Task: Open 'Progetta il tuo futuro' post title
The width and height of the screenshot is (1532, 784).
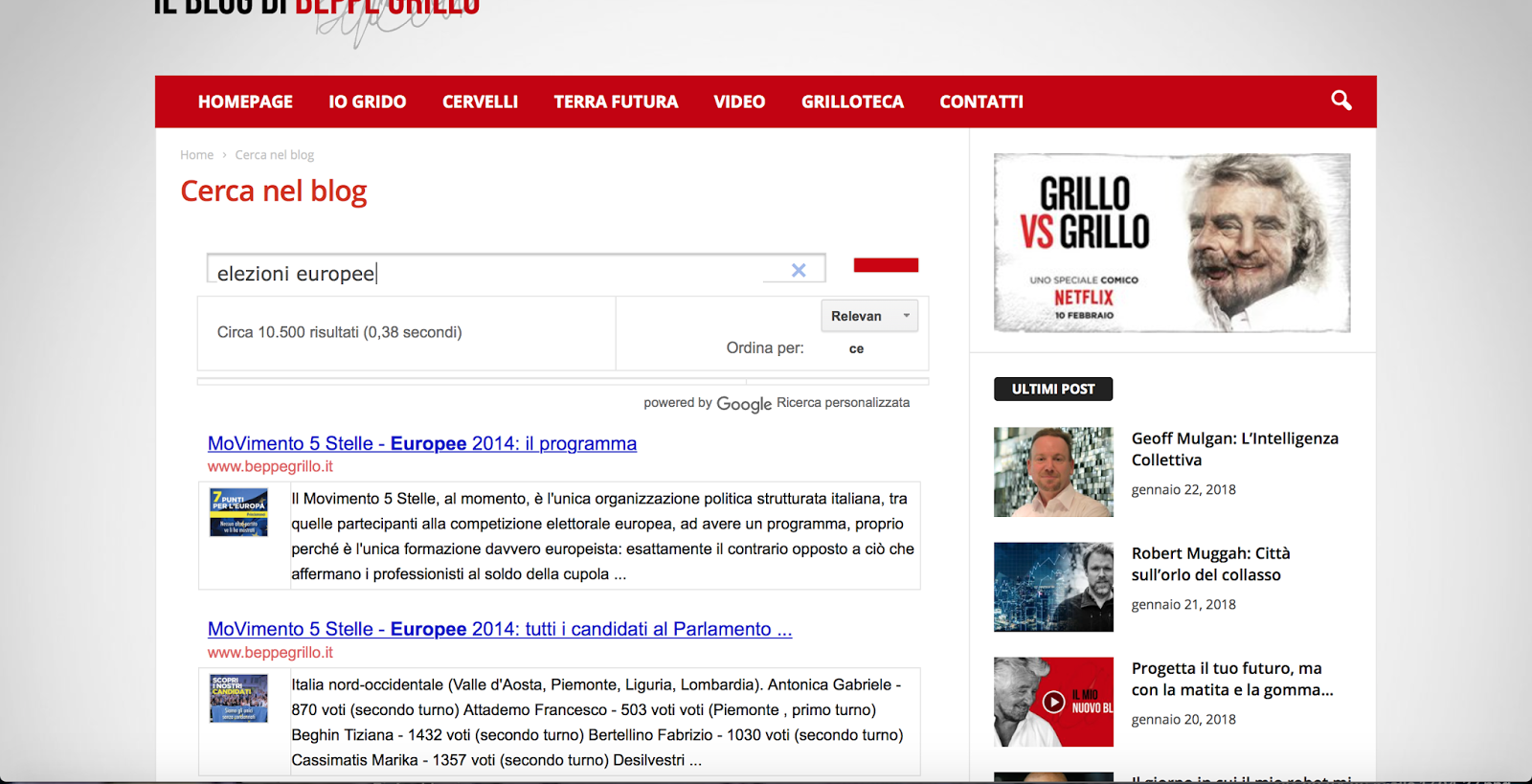Action: tap(1232, 679)
